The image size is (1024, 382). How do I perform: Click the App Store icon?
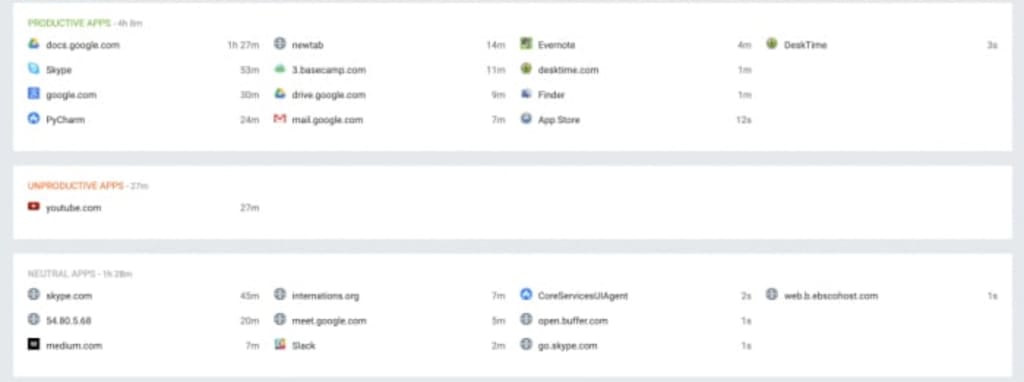tap(526, 119)
